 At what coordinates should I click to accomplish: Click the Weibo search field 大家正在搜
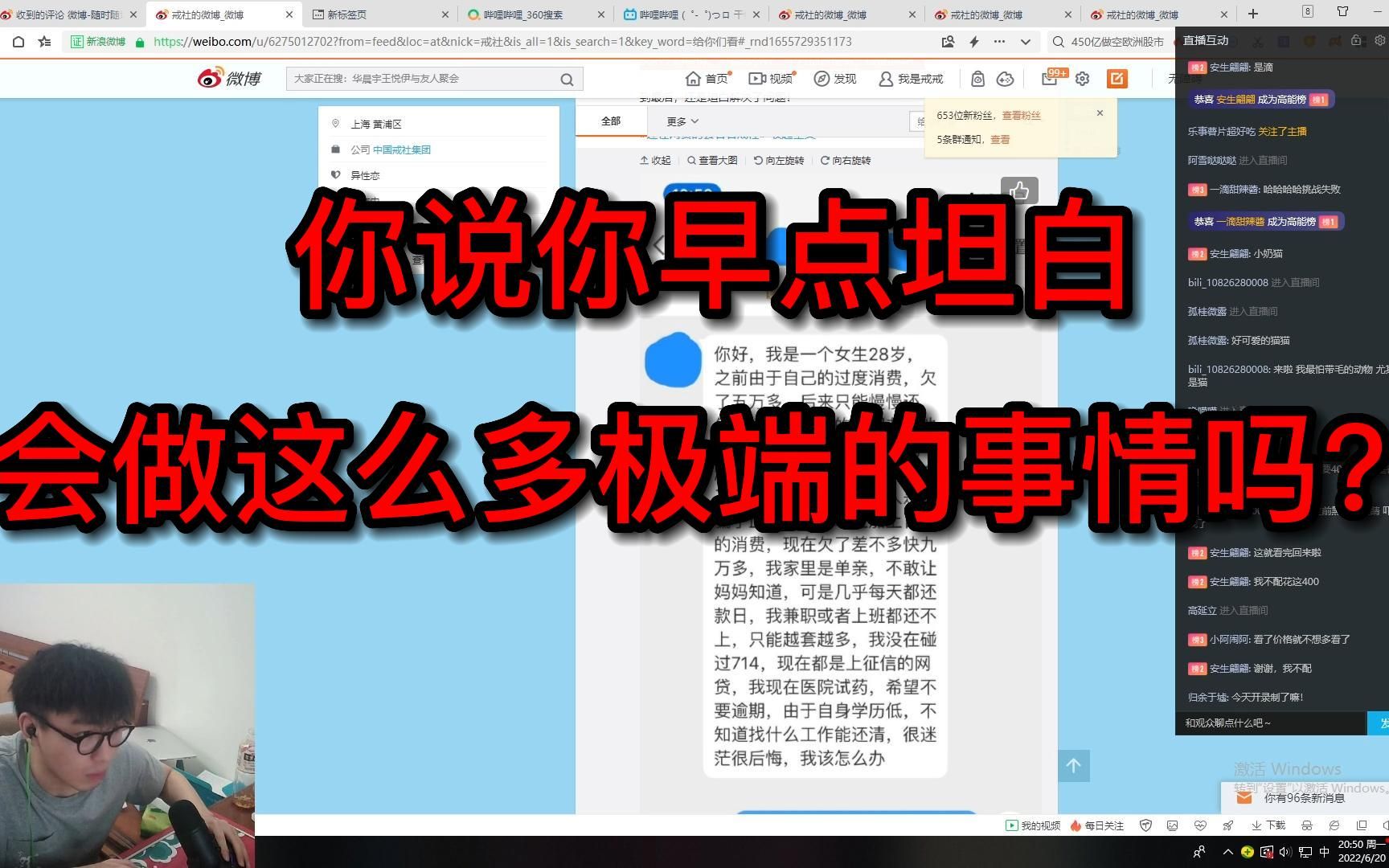[x=422, y=79]
